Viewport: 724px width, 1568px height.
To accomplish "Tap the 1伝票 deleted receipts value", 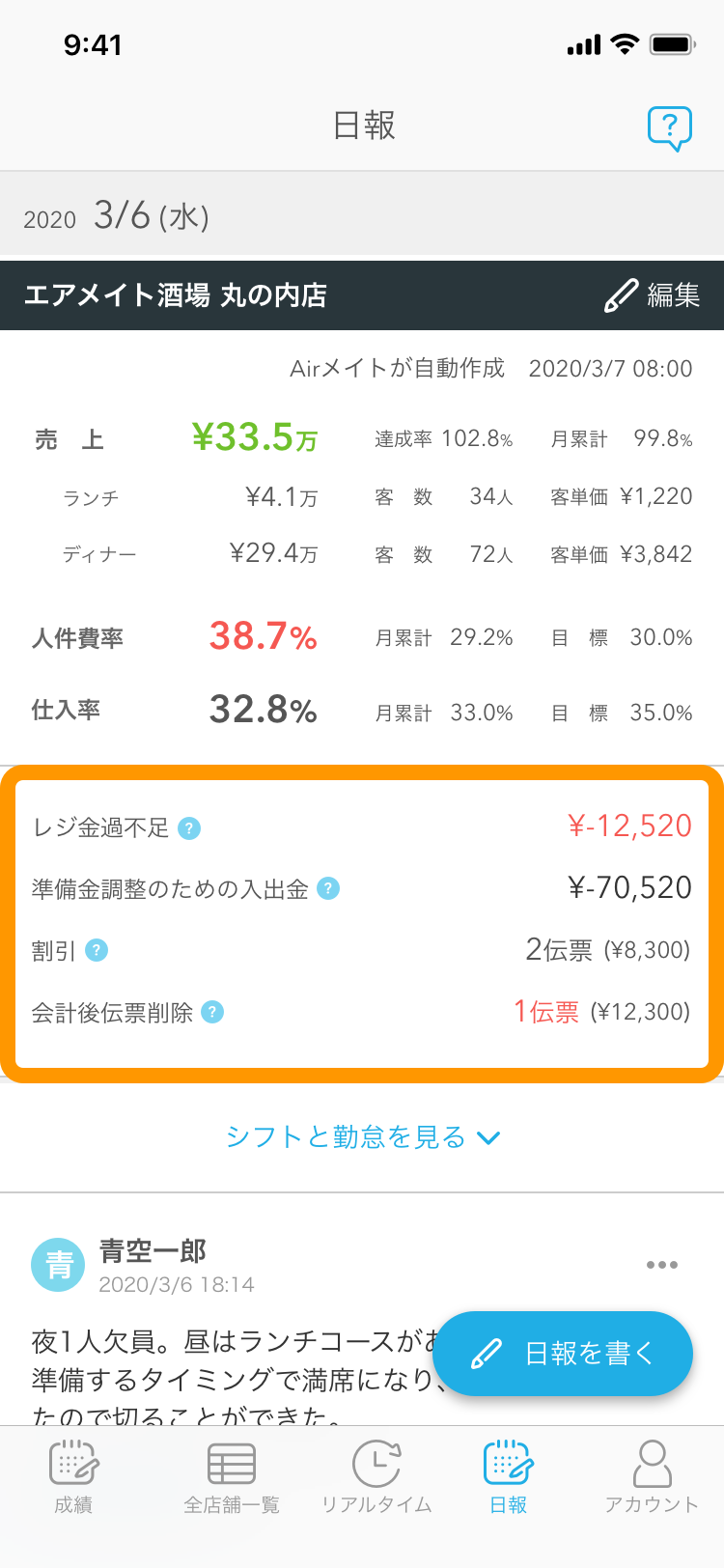I will [546, 1011].
